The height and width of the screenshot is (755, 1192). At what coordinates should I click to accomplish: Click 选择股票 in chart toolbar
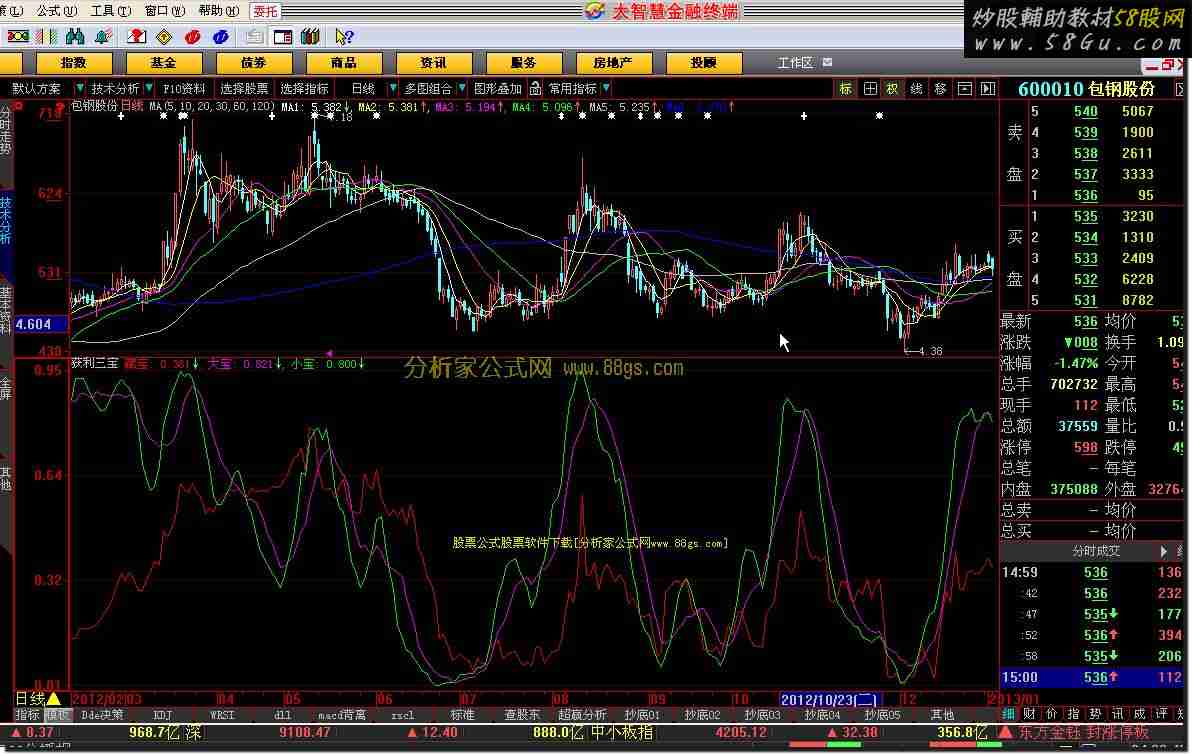click(x=244, y=88)
